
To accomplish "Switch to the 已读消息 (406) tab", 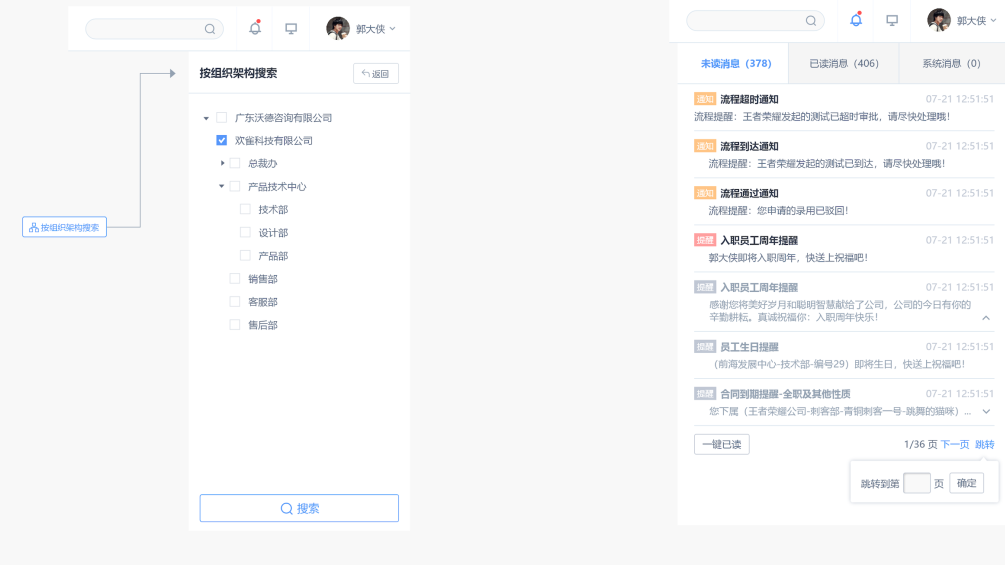I will tap(844, 64).
